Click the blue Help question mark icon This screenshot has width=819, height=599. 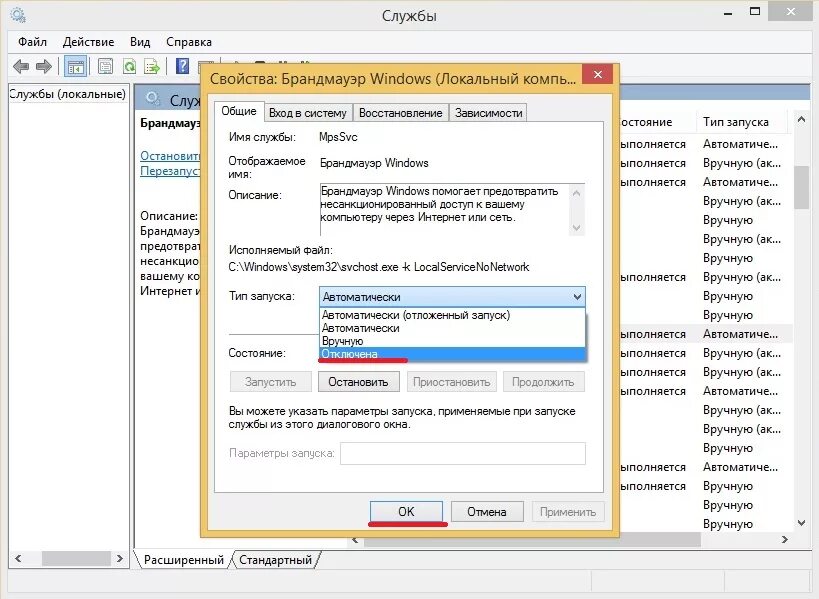[182, 66]
